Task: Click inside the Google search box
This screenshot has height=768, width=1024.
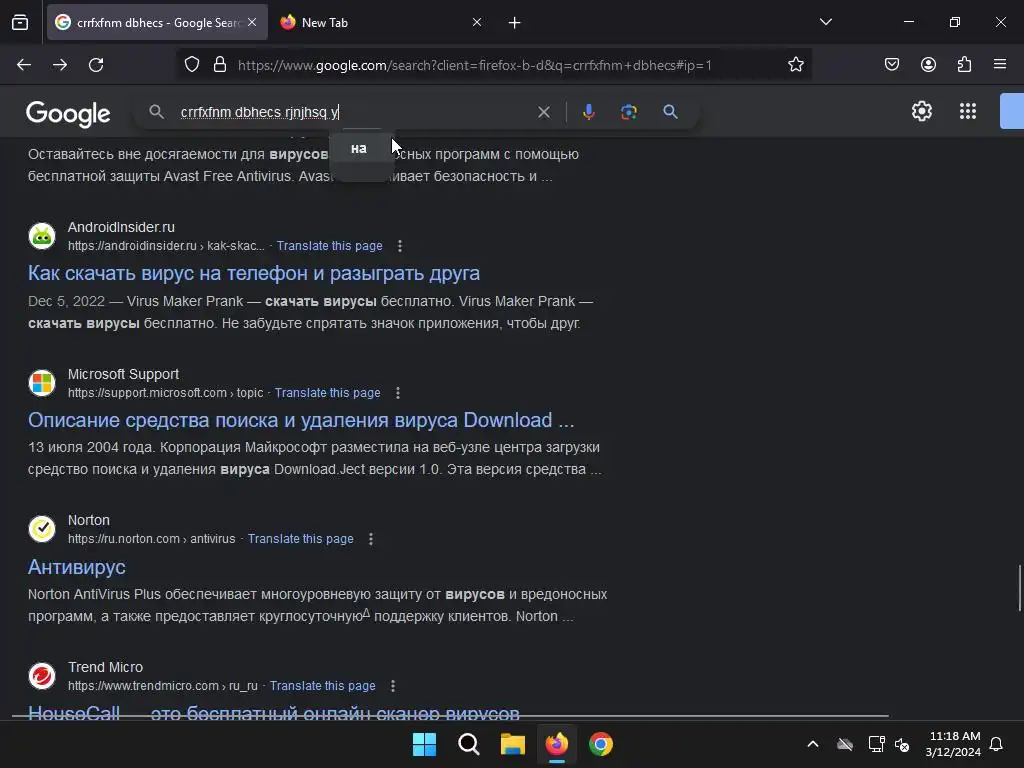Action: 353,112
